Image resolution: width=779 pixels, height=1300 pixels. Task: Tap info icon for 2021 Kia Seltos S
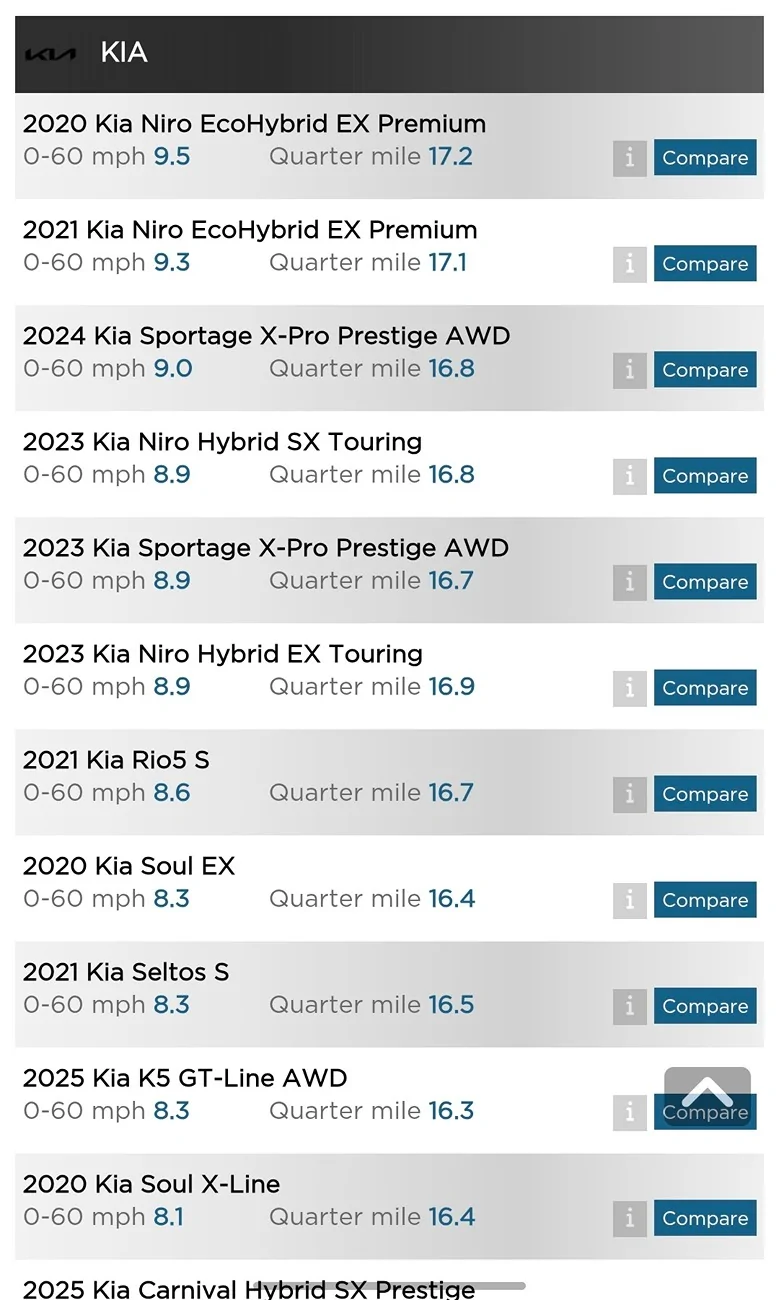(629, 1006)
